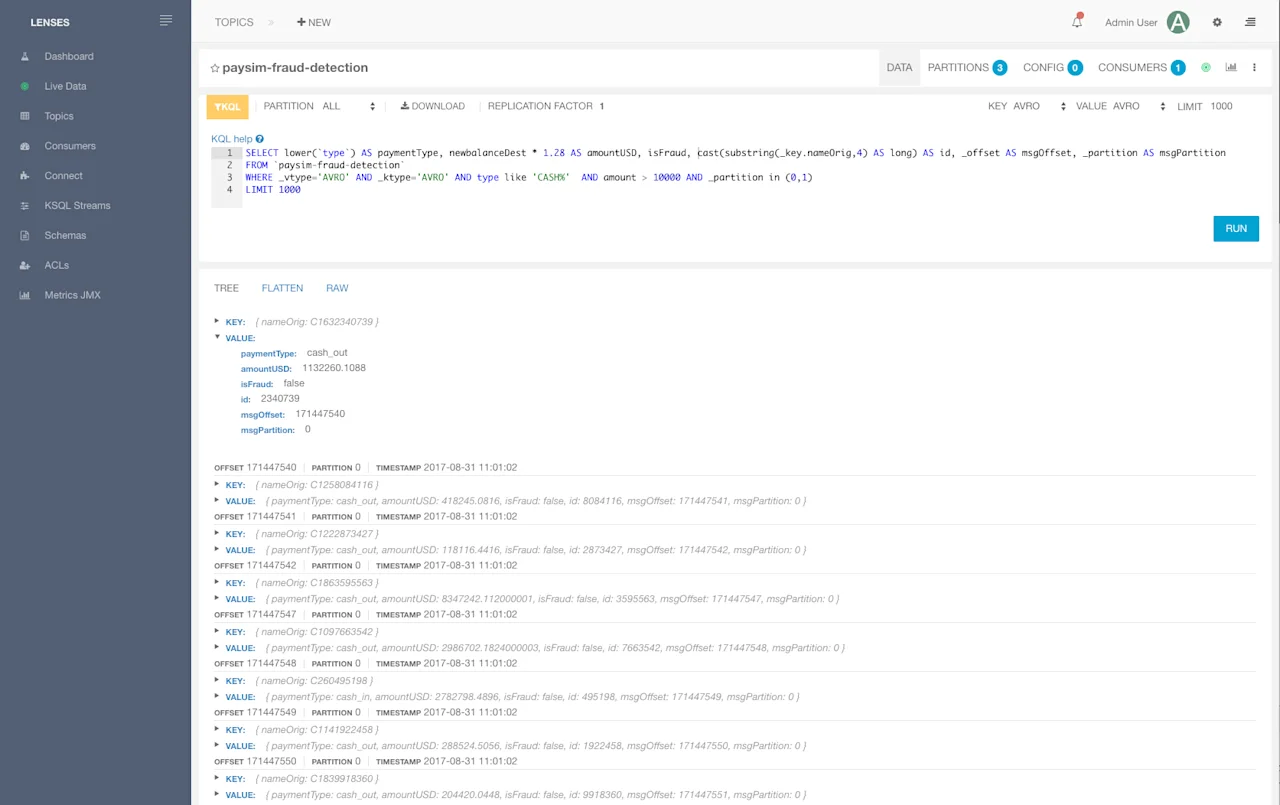Expand the cash_in VALUE with msgOffset 171447549
The height and width of the screenshot is (805, 1280).
217,696
